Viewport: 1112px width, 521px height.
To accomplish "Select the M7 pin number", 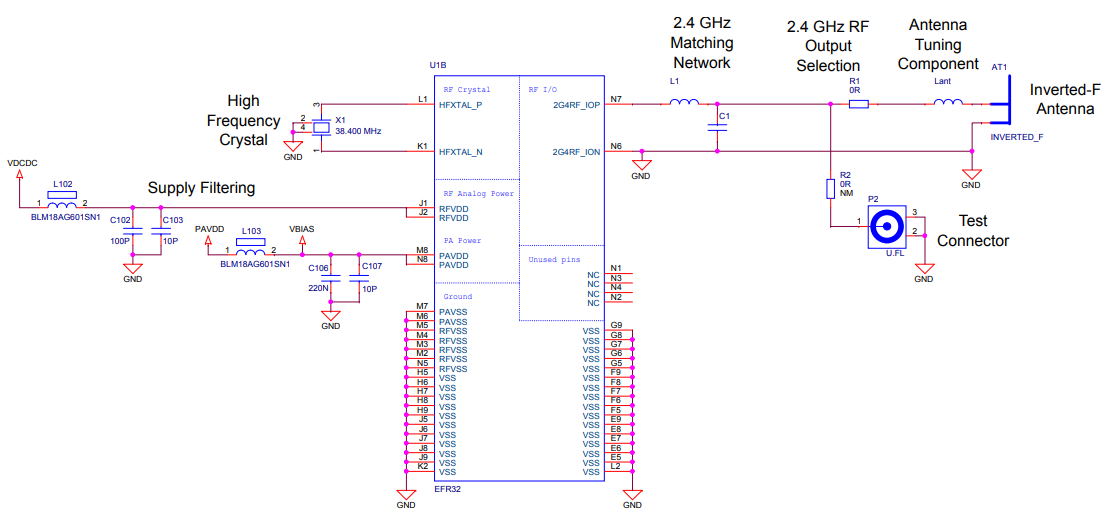I will tap(423, 306).
